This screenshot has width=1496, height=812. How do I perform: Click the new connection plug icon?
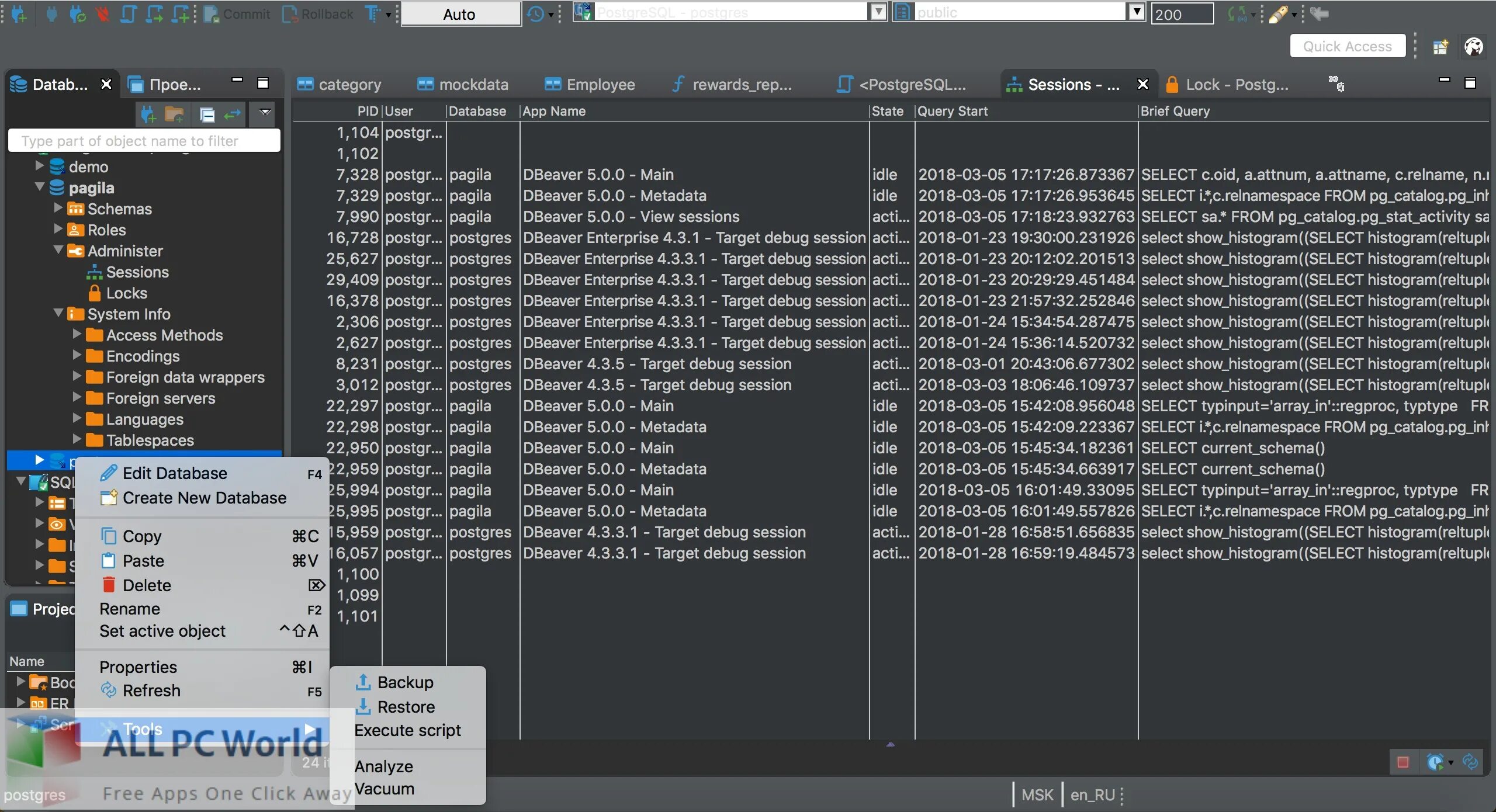[19, 14]
